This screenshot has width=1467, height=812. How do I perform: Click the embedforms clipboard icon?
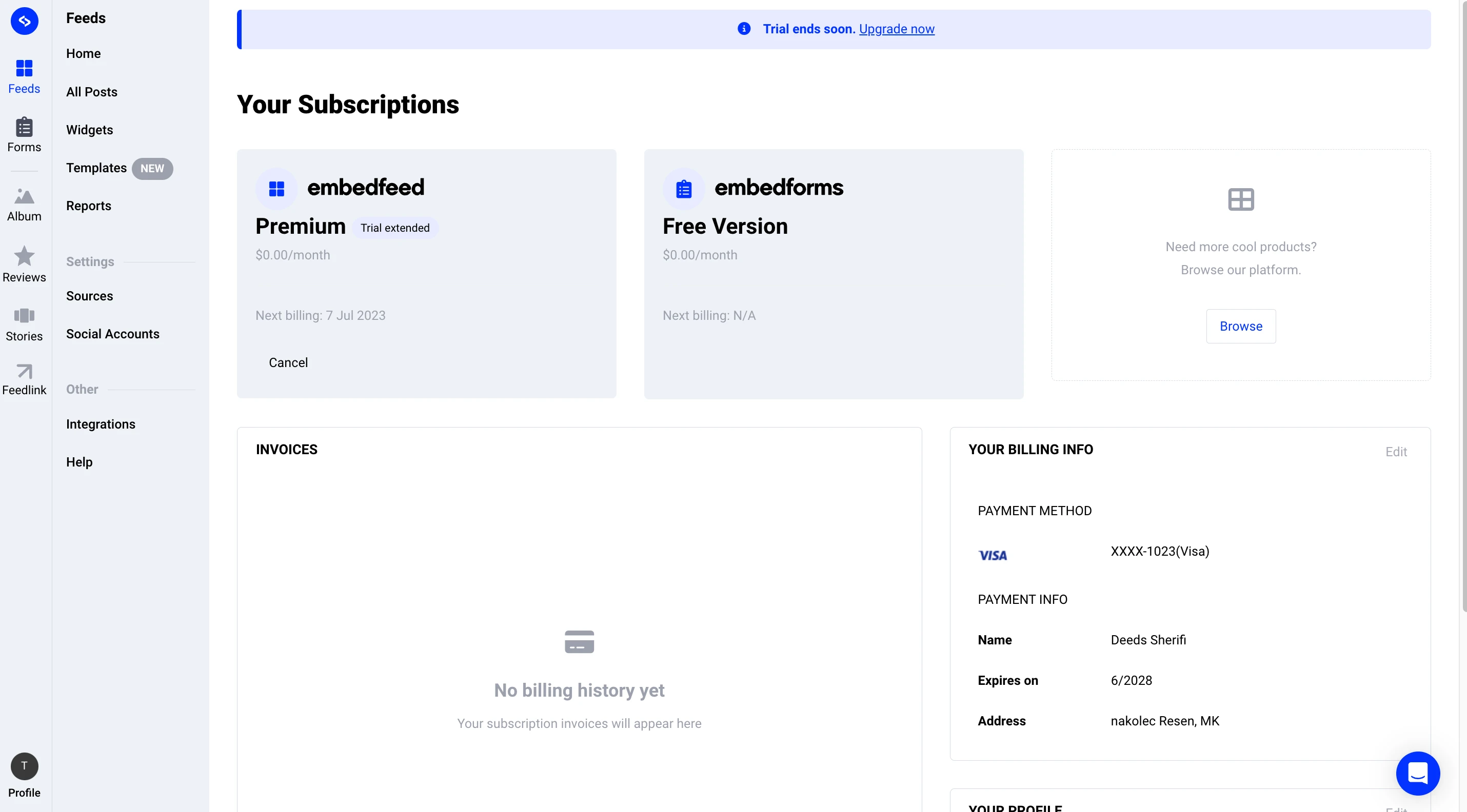click(x=684, y=188)
